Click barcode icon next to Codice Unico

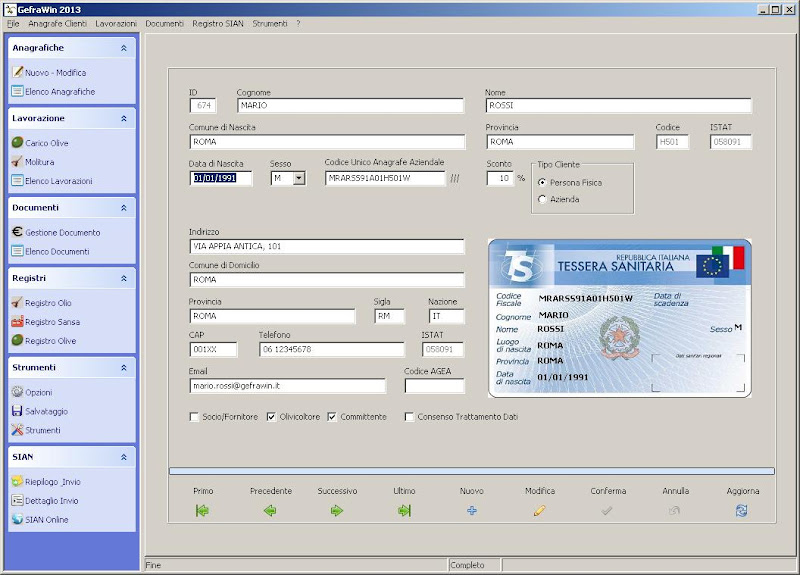[x=455, y=178]
